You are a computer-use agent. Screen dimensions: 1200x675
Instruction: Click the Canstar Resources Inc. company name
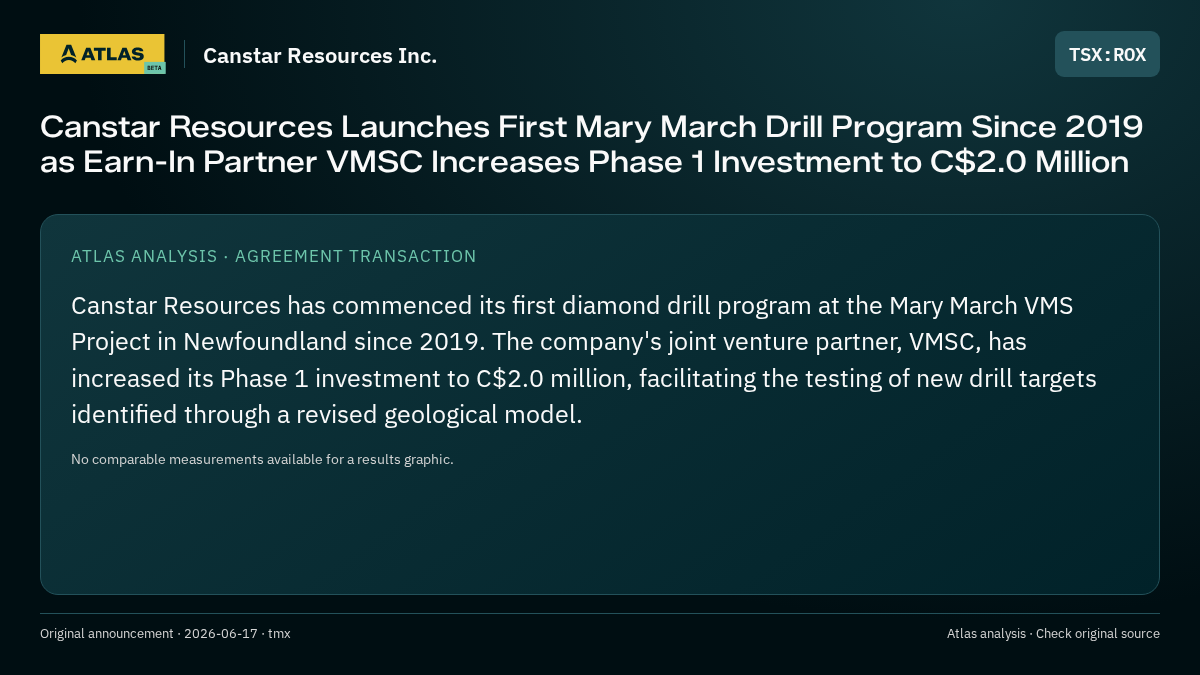coord(320,56)
